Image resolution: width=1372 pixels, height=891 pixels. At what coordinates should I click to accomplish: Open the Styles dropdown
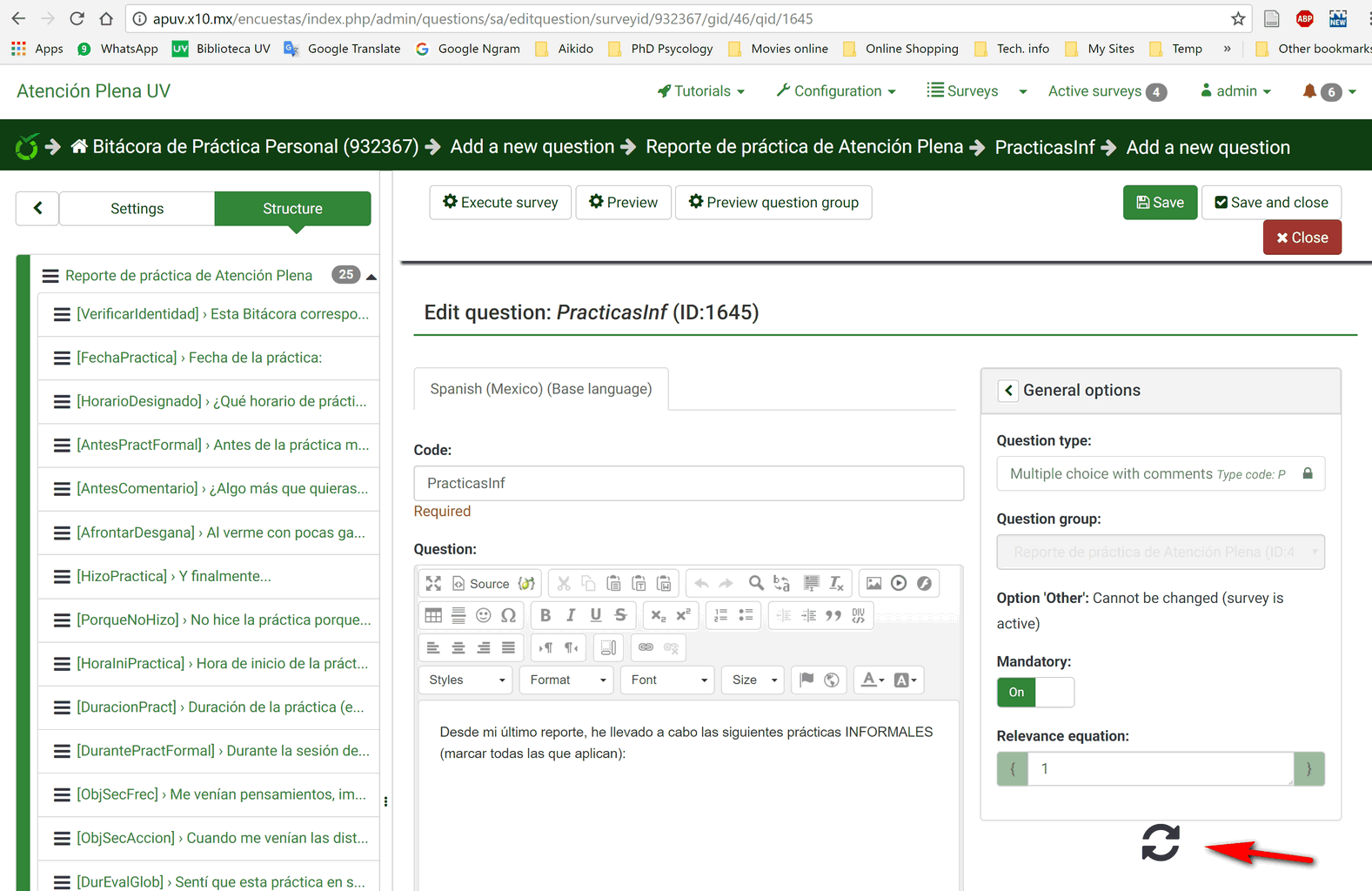[466, 680]
